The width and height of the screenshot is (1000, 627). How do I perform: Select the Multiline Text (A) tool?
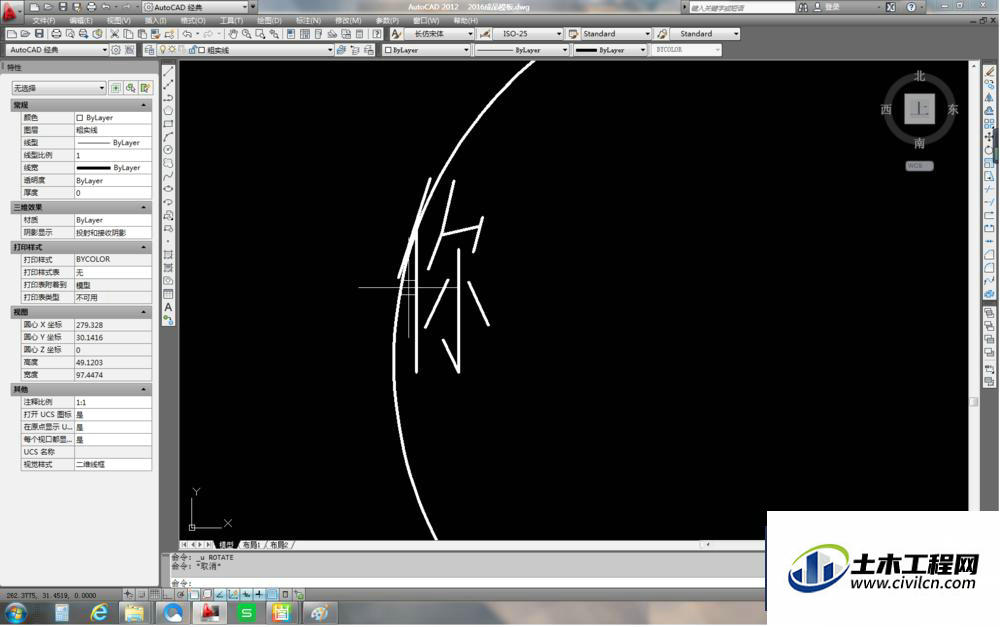coord(168,307)
